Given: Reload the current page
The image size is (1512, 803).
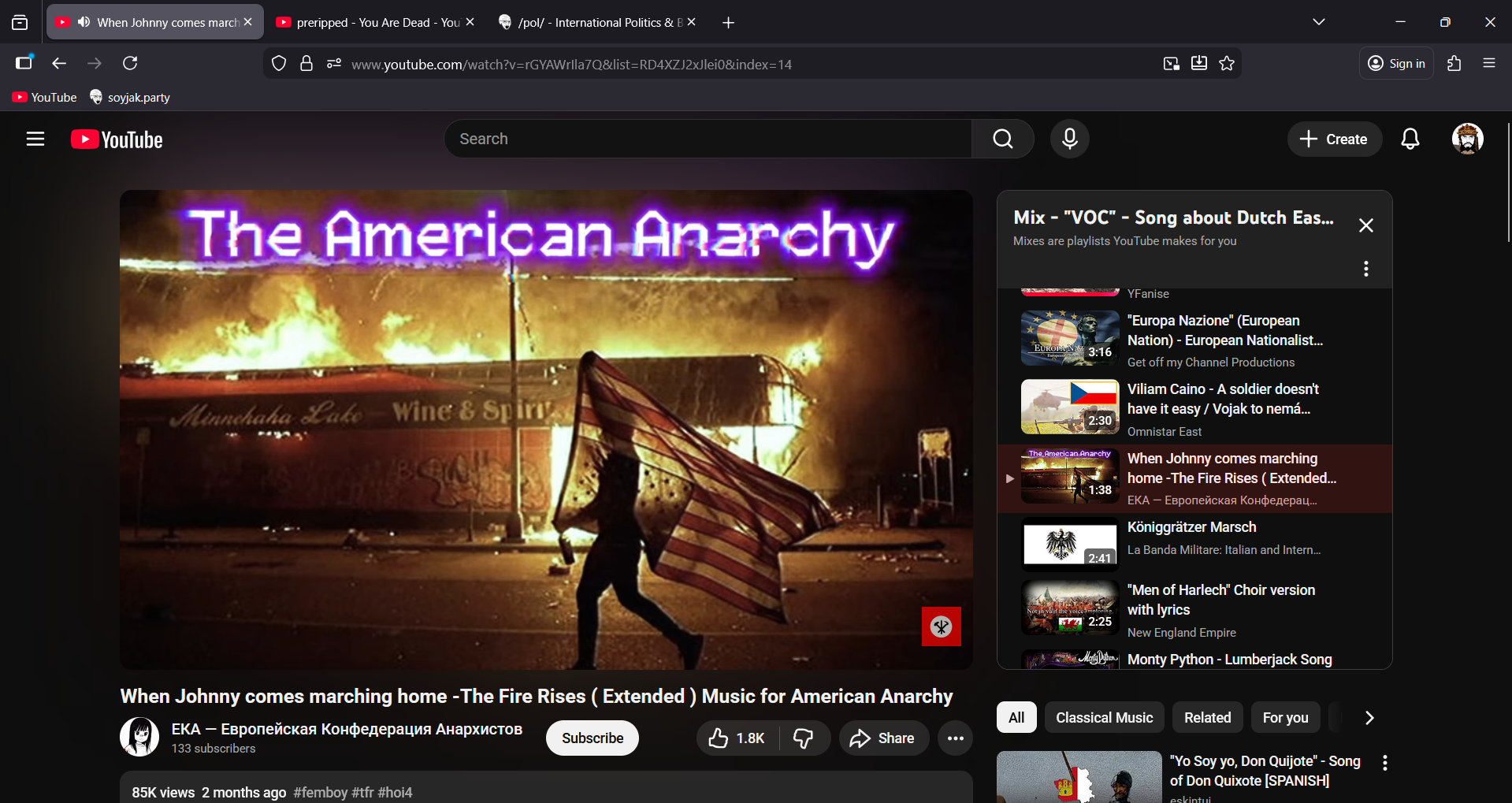Looking at the screenshot, I should [x=131, y=64].
